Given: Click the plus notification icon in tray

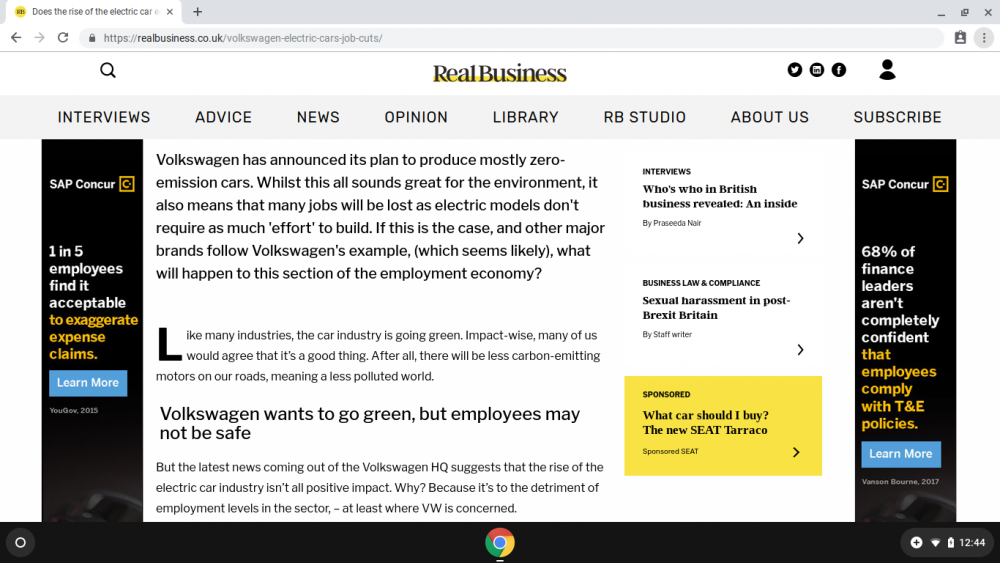Looking at the screenshot, I should (x=916, y=543).
